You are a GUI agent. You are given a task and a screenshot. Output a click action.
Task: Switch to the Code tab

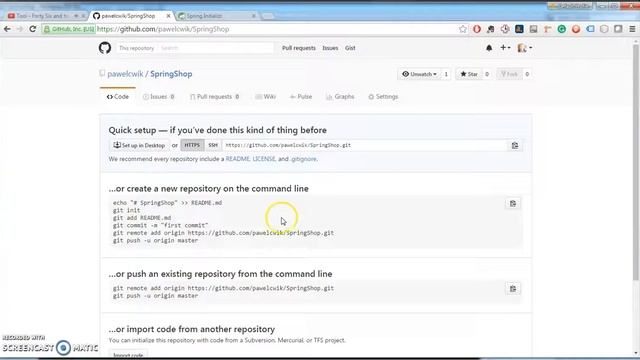pyautogui.click(x=118, y=97)
